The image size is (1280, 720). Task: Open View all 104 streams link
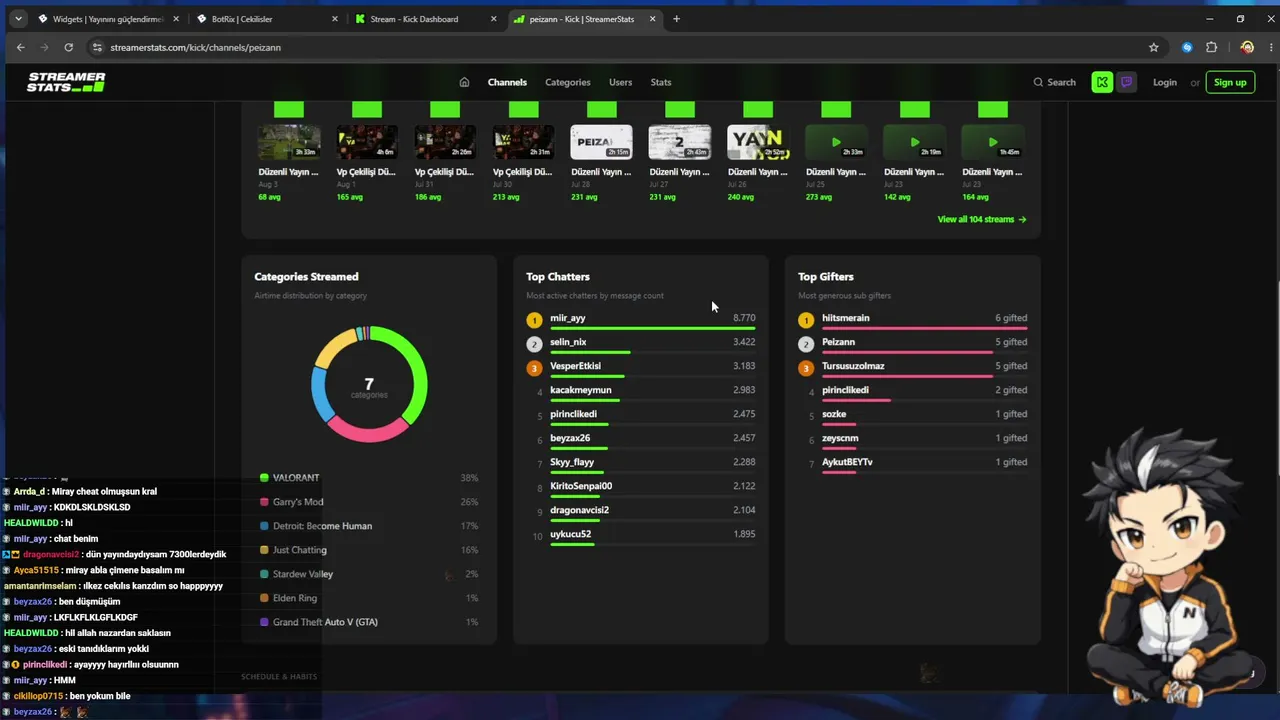click(982, 219)
